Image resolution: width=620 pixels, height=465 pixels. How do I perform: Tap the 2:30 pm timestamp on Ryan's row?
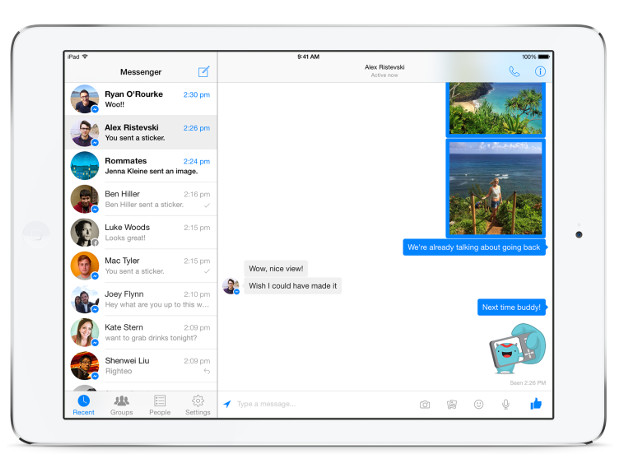pyautogui.click(x=197, y=95)
